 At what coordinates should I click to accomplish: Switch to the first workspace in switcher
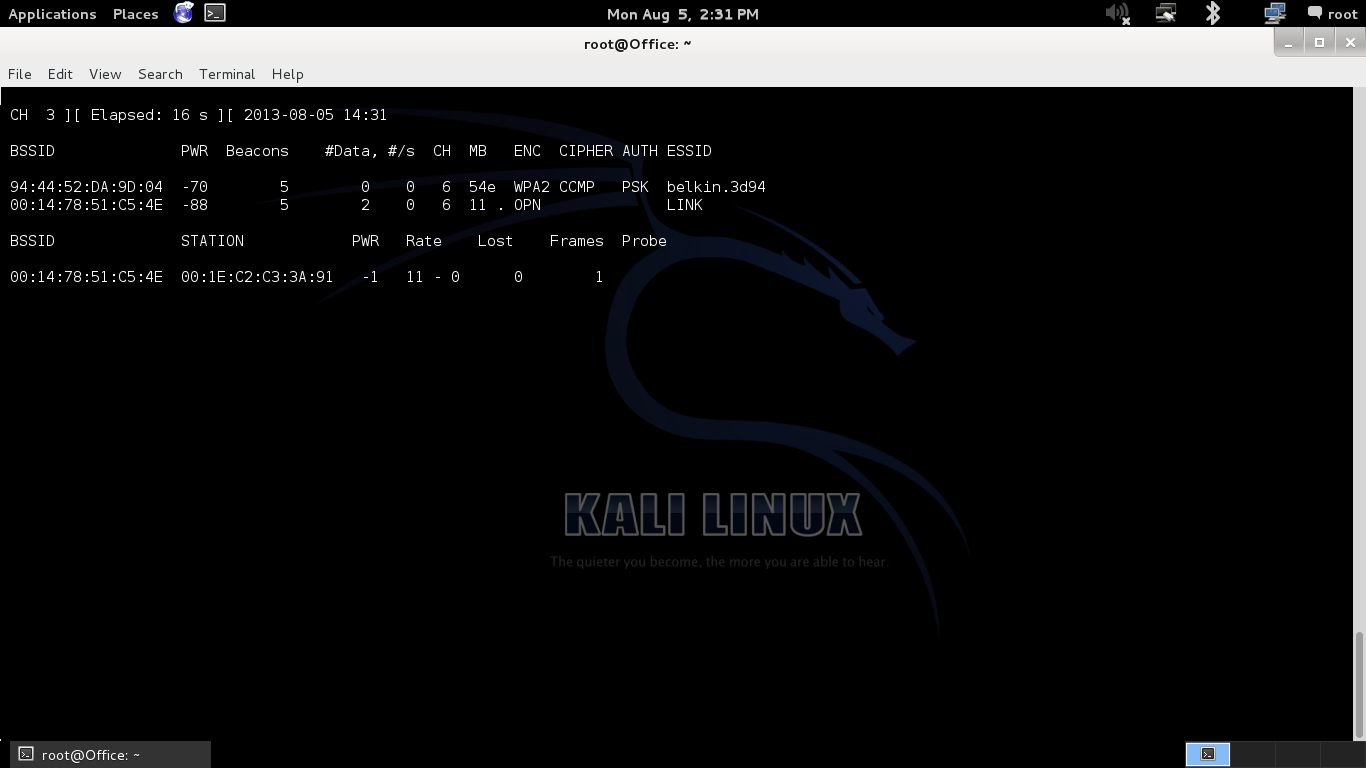(x=1207, y=754)
